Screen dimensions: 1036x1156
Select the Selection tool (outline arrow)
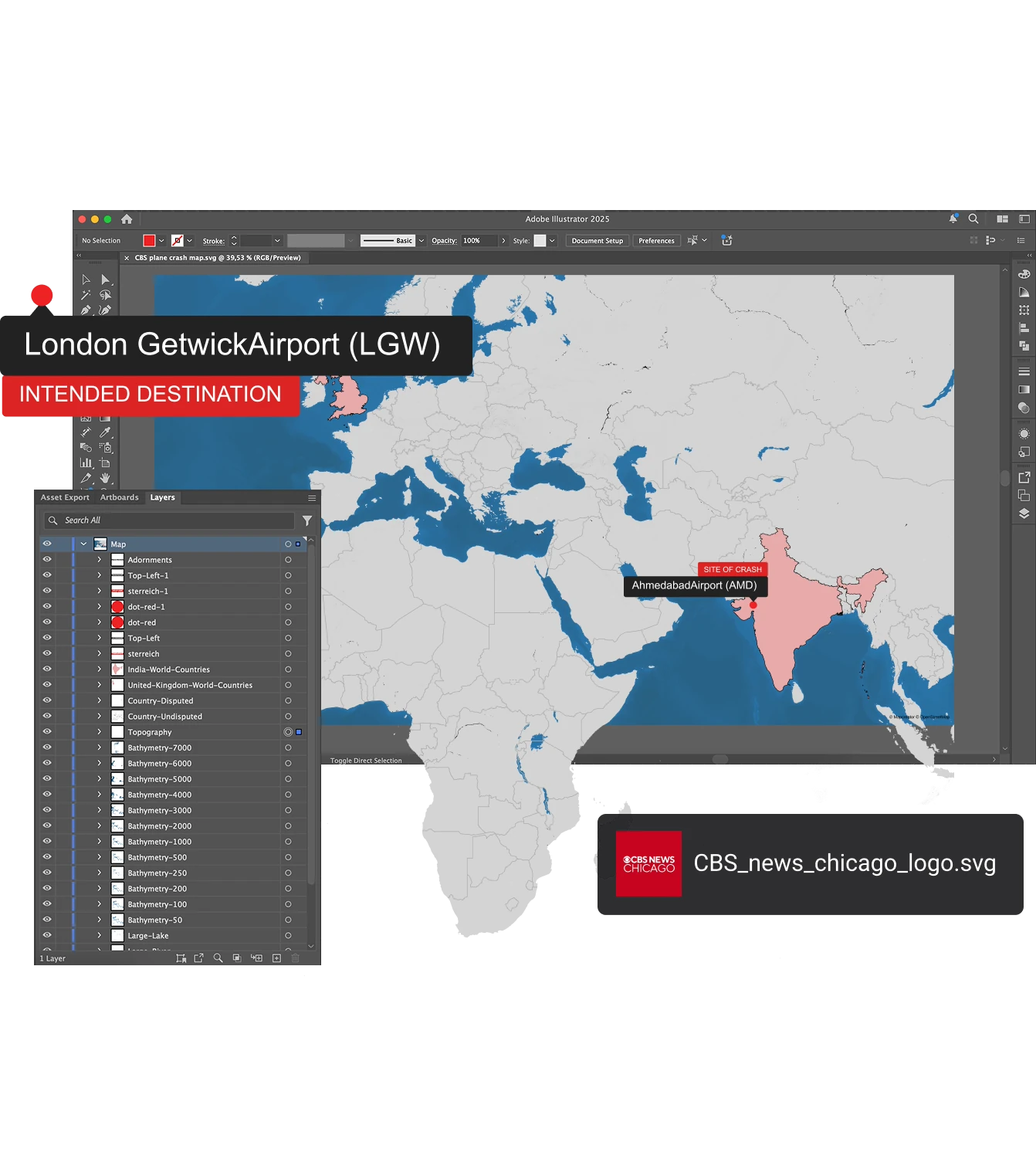coord(86,280)
